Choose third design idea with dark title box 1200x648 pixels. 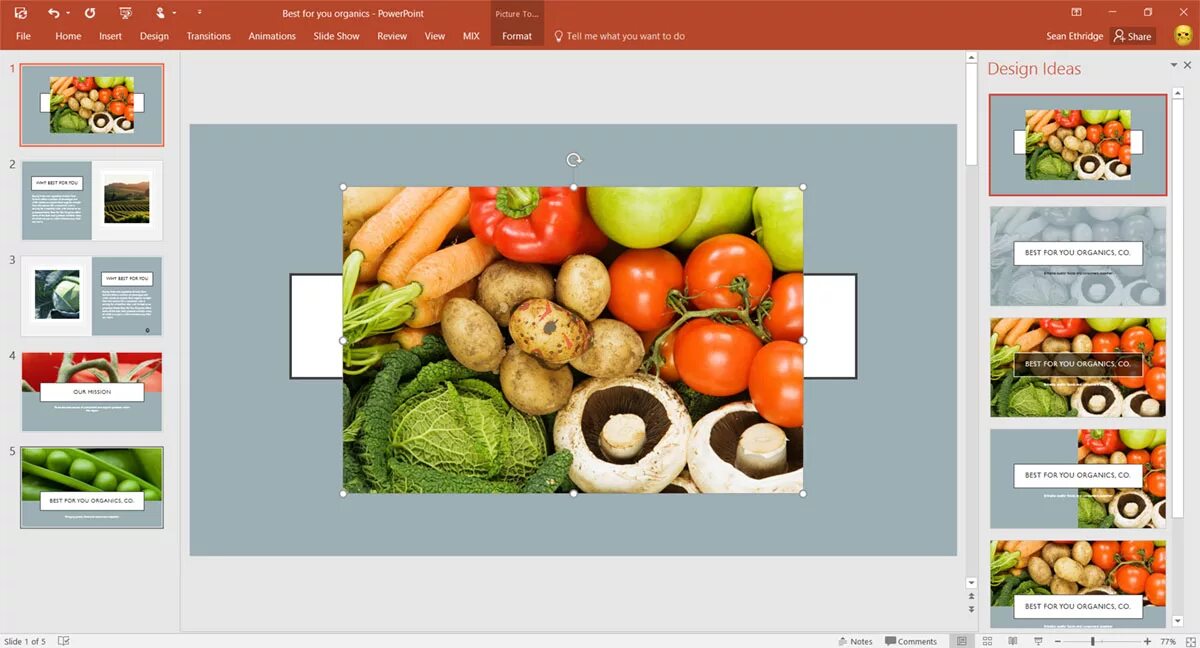[1078, 367]
